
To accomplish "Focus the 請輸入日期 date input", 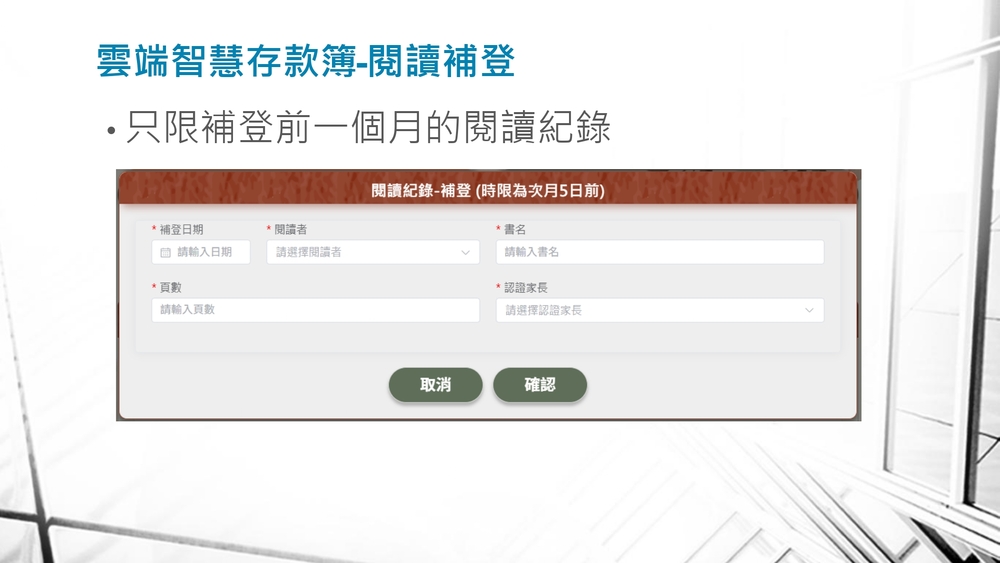I will coord(205,253).
